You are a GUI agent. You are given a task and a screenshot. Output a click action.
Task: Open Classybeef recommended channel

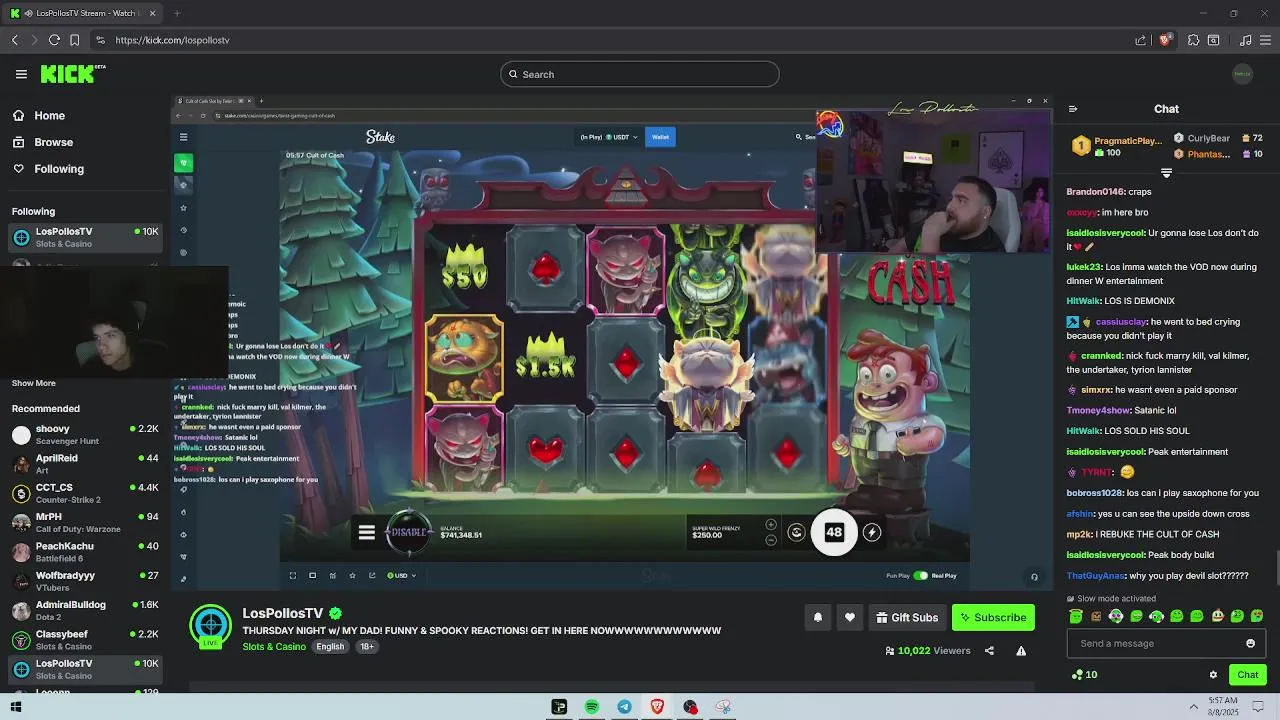tap(85, 640)
